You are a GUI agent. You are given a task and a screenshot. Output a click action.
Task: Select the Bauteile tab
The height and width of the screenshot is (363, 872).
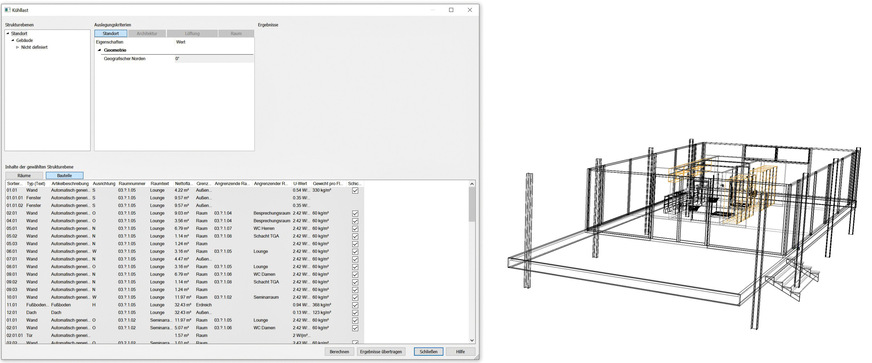(x=65, y=175)
